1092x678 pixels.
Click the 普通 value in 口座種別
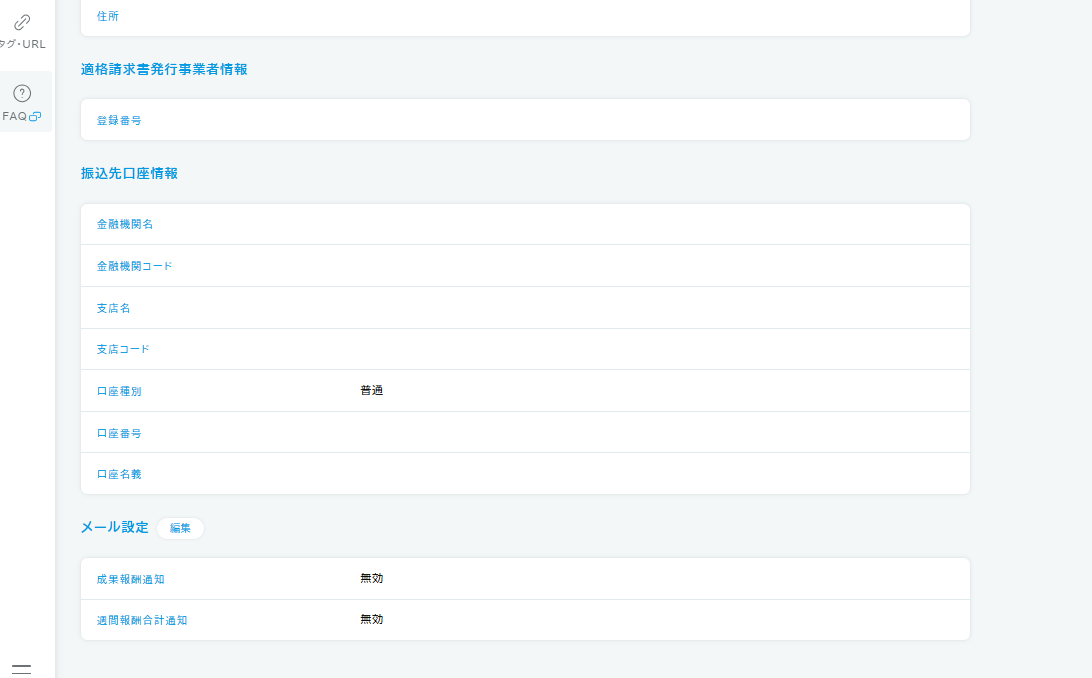click(x=371, y=391)
